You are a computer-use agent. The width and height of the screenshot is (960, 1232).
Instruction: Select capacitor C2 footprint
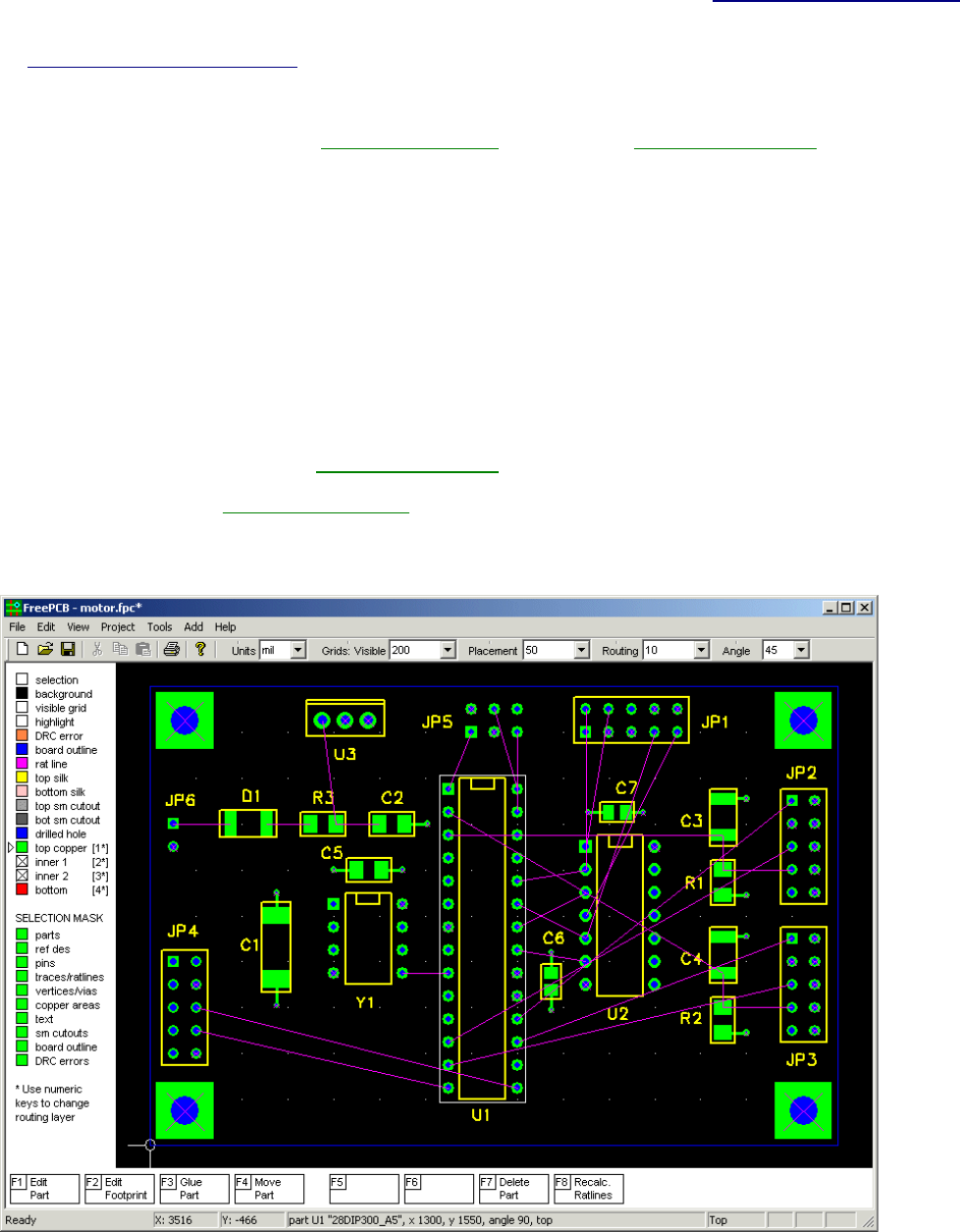tap(392, 824)
